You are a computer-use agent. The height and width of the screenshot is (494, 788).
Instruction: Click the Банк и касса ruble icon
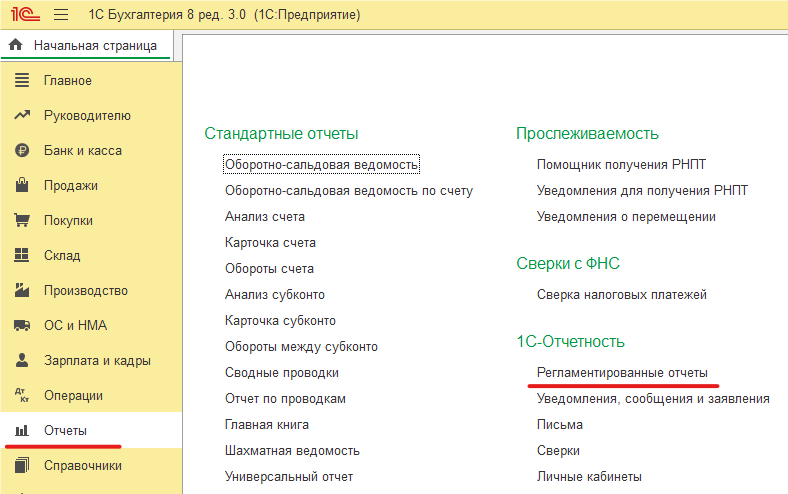22,150
